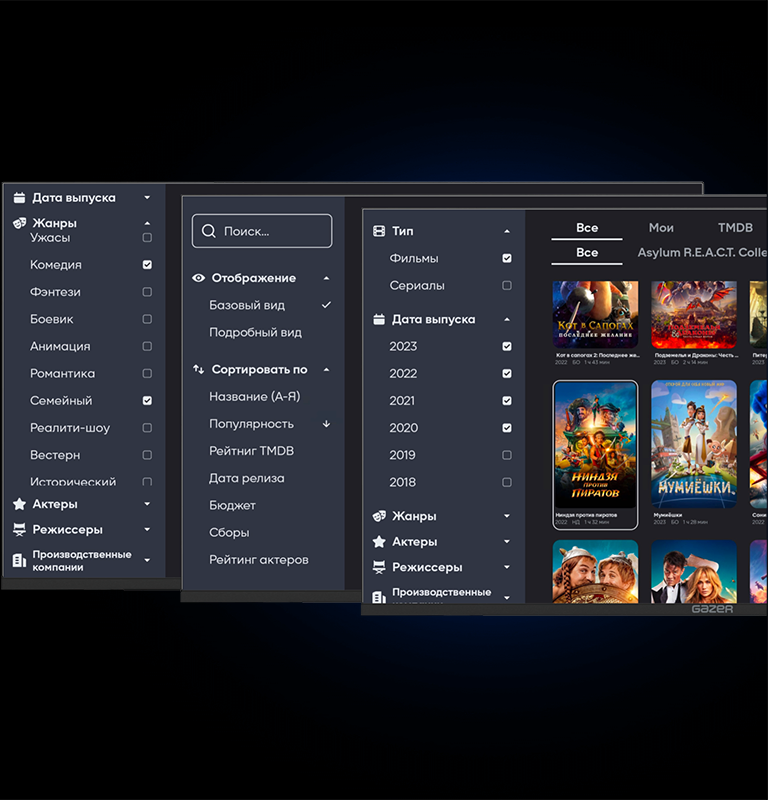The height and width of the screenshot is (800, 768).
Task: Enable the Сериалы type checkbox
Action: [x=507, y=285]
